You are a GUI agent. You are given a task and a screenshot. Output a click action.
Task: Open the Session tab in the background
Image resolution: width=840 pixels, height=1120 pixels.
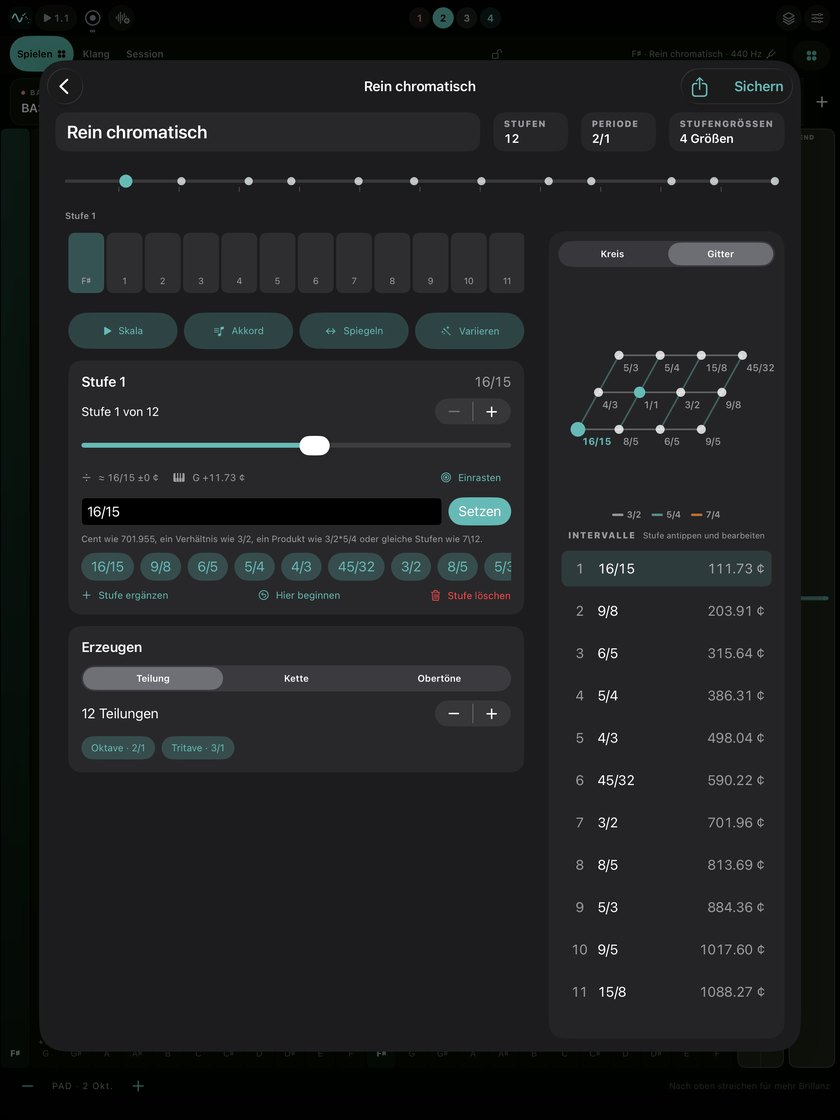tap(144, 54)
